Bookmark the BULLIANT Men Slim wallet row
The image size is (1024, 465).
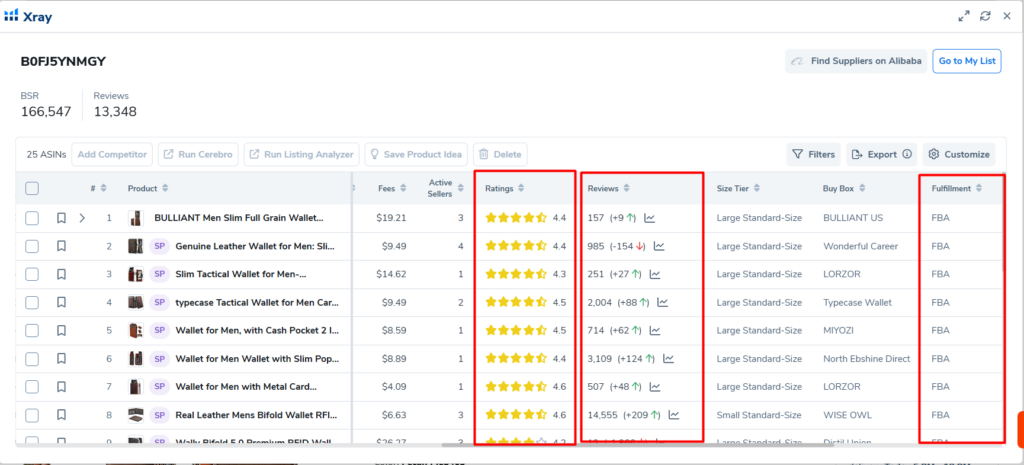click(x=61, y=218)
